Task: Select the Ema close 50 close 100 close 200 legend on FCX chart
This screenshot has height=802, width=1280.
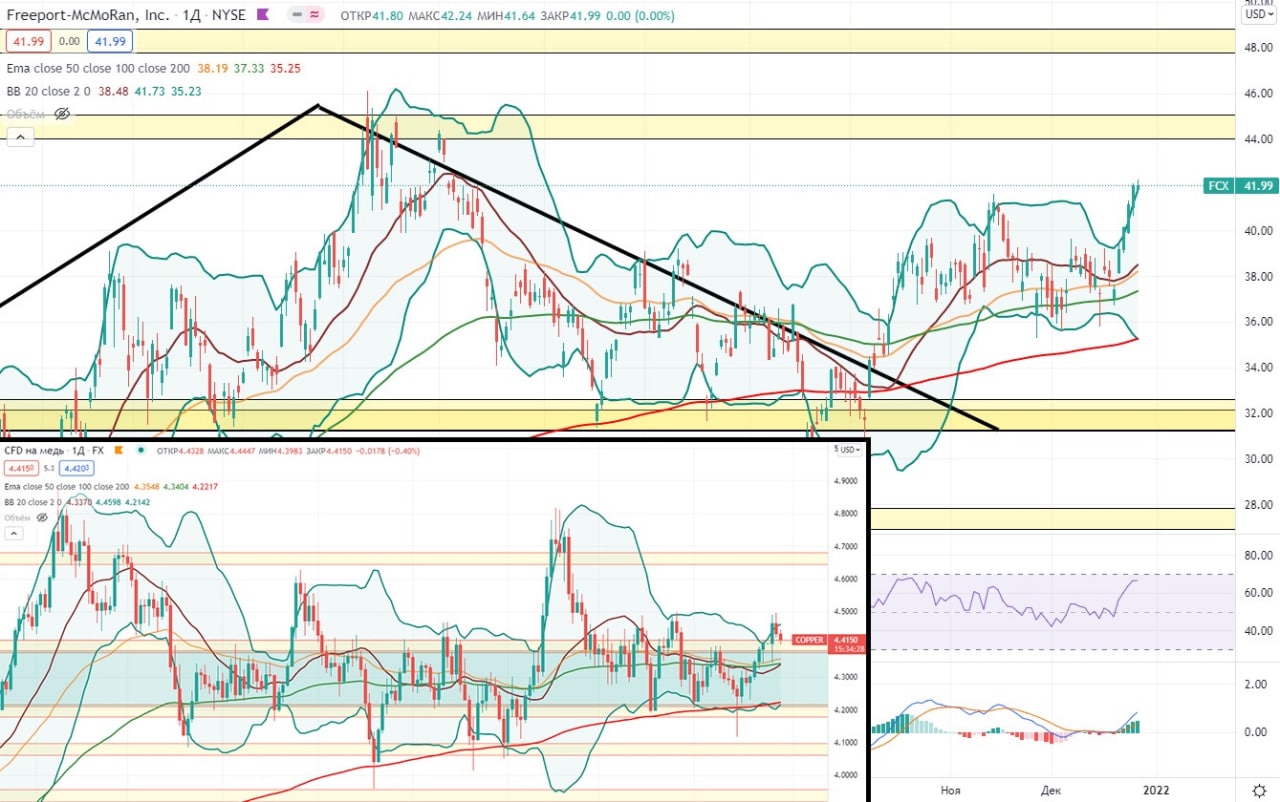Action: [98, 68]
